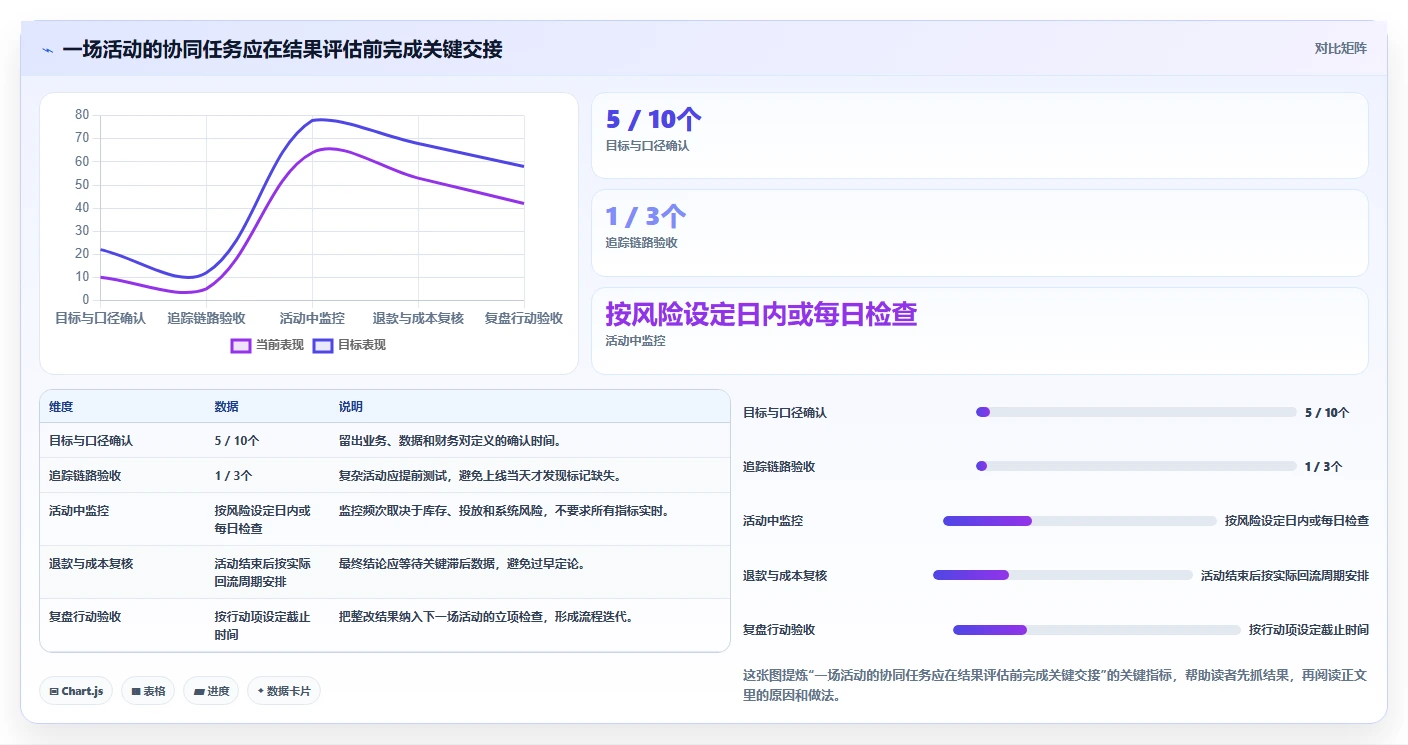Select the Chart.js tag chip
This screenshot has width=1408, height=745.
coord(76,691)
